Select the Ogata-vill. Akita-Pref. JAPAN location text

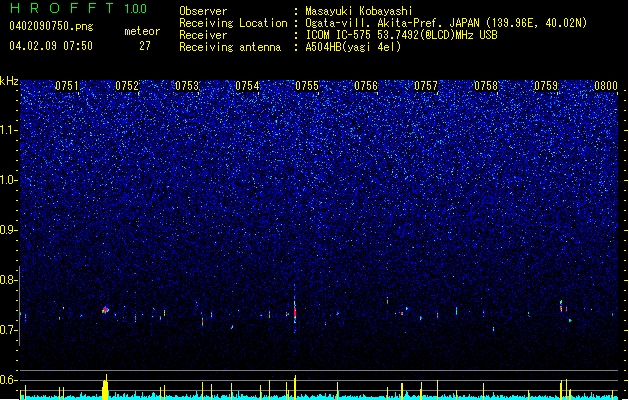point(446,23)
